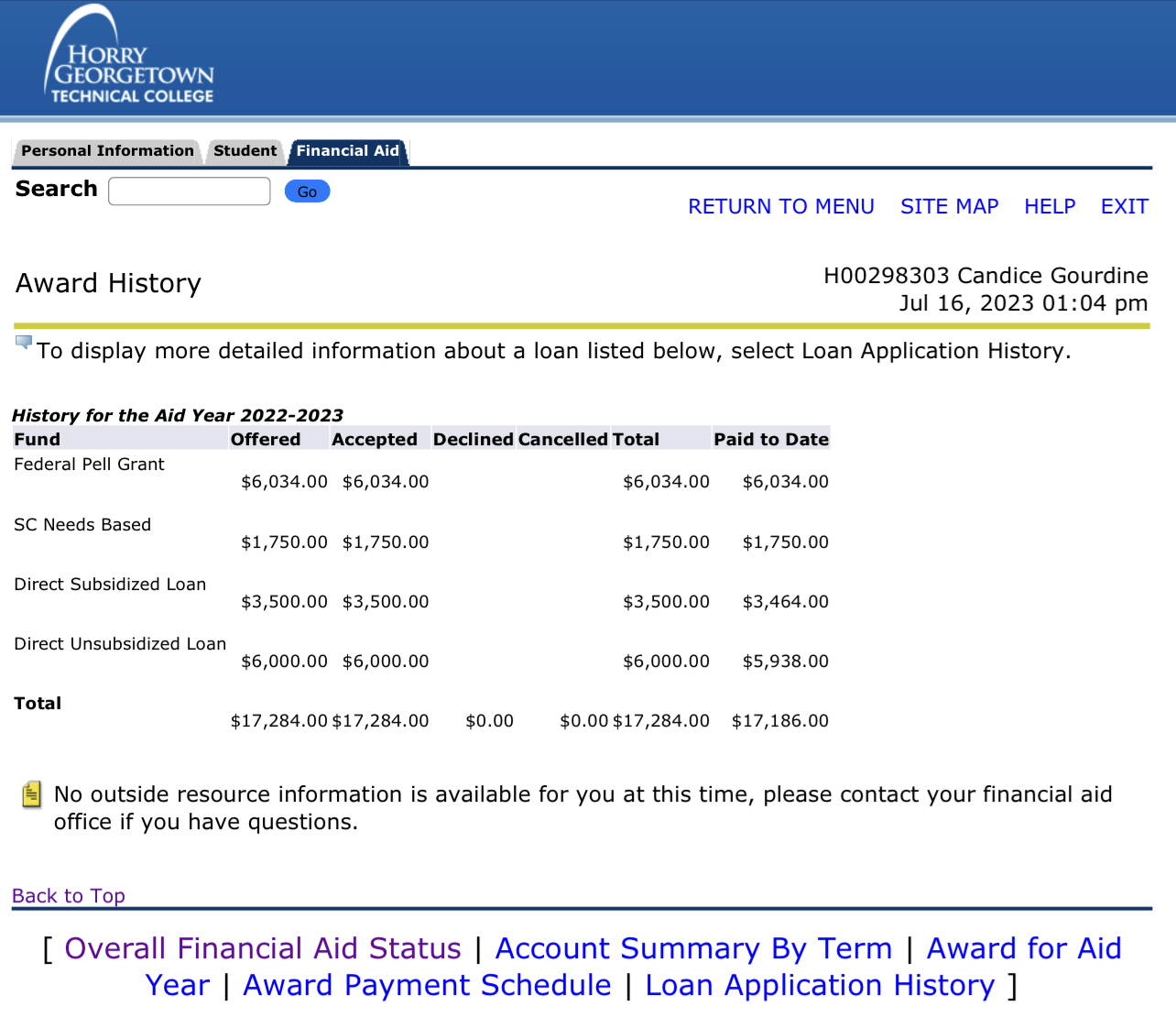Open Award Payment Schedule link

pos(427,985)
